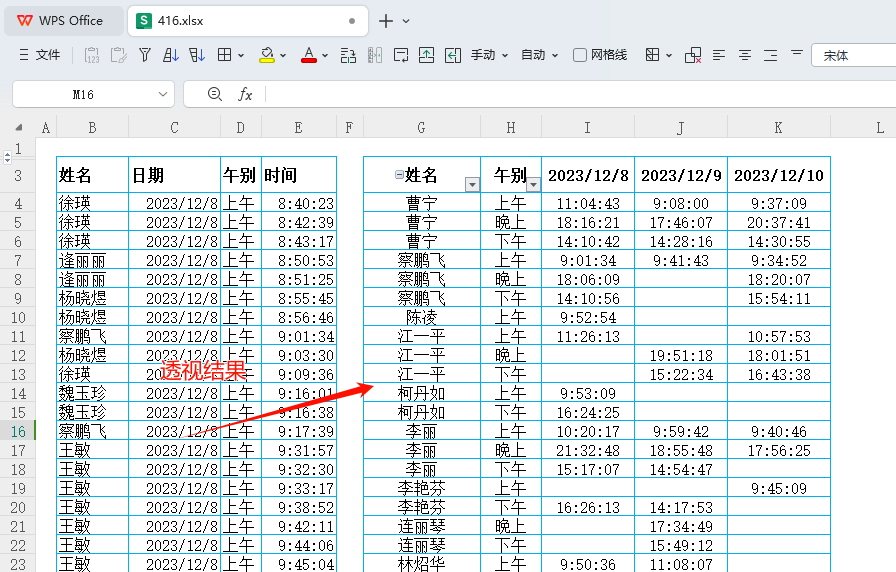The width and height of the screenshot is (896, 572).
Task: Toggle the wrap text icon
Action: click(401, 55)
